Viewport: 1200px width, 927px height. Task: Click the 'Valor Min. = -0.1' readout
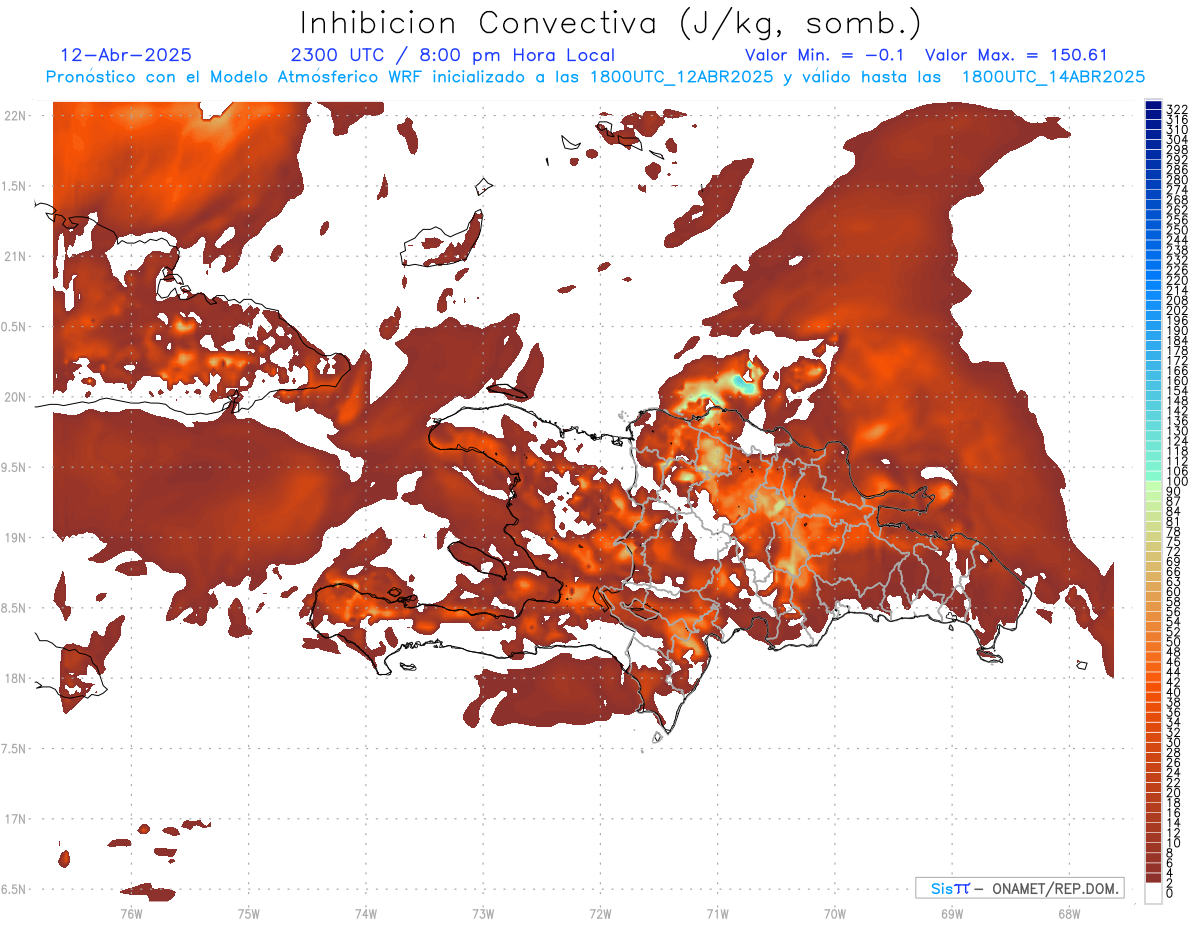[x=824, y=56]
